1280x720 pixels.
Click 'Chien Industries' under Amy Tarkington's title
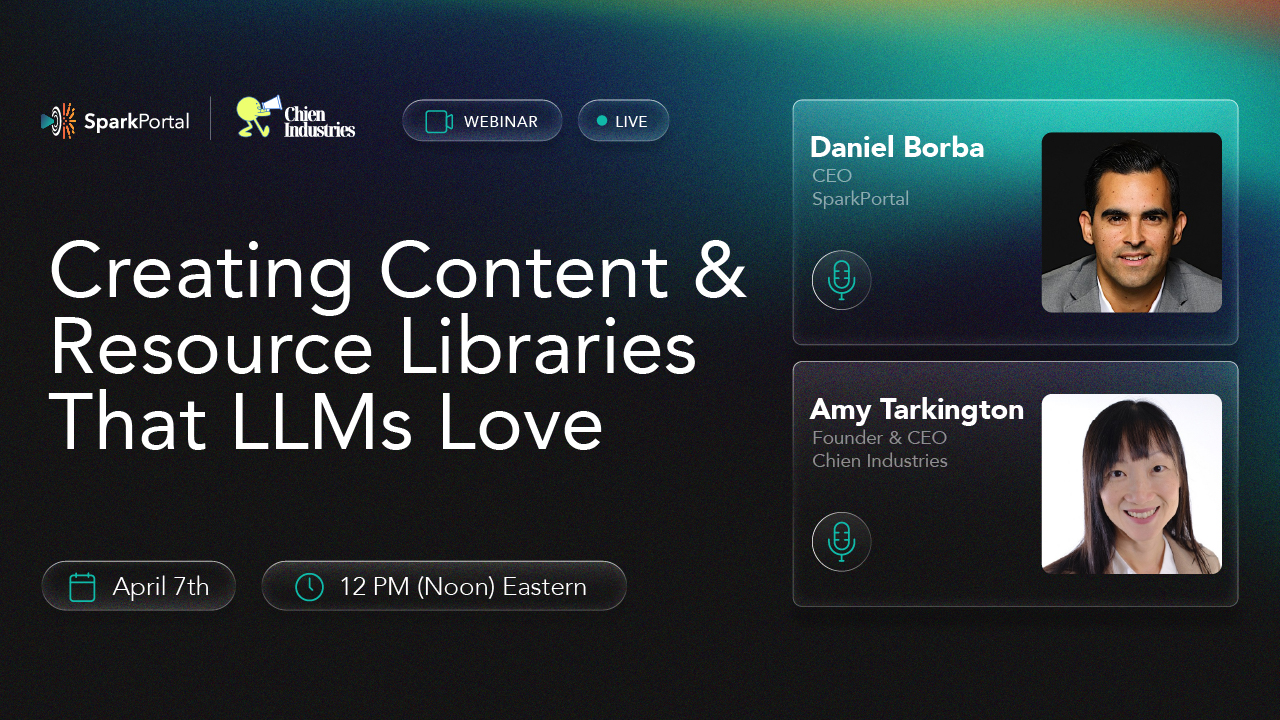coord(879,461)
